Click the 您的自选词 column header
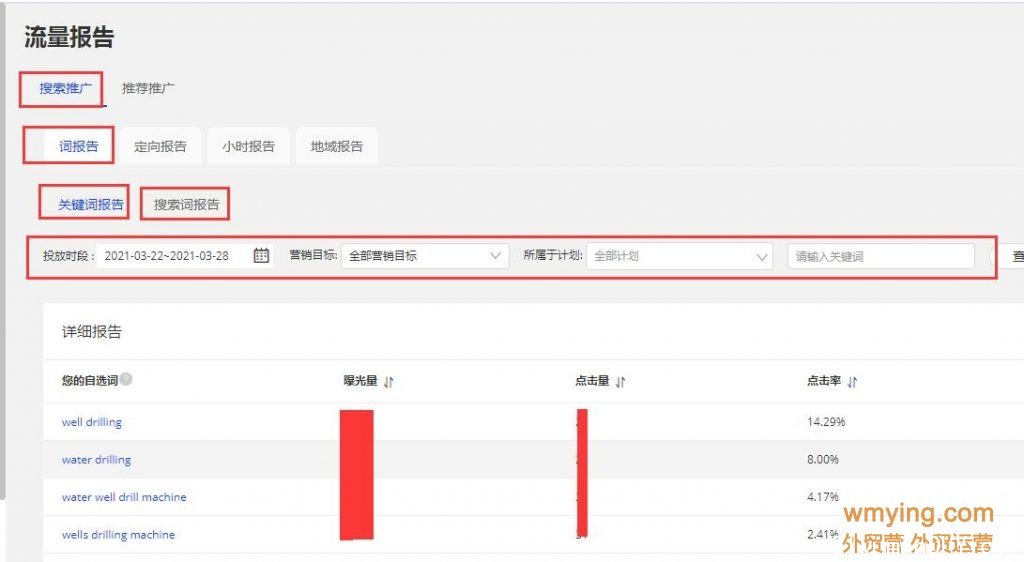 [x=89, y=380]
